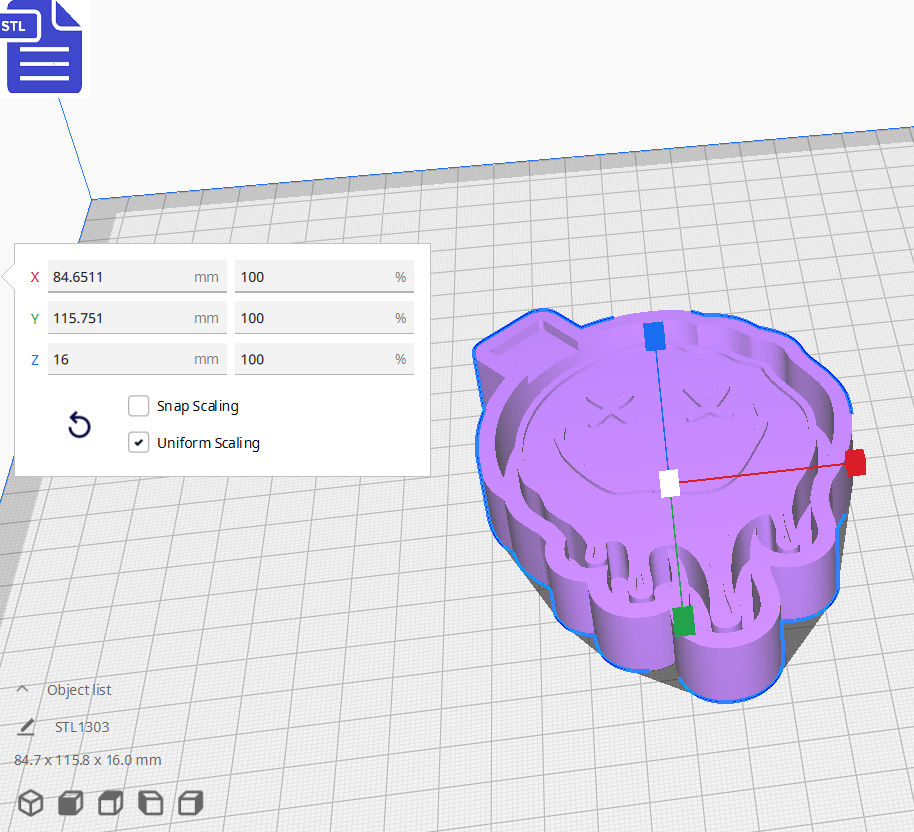This screenshot has height=832, width=914.
Task: Select the isometric view cube icon
Action: click(30, 802)
